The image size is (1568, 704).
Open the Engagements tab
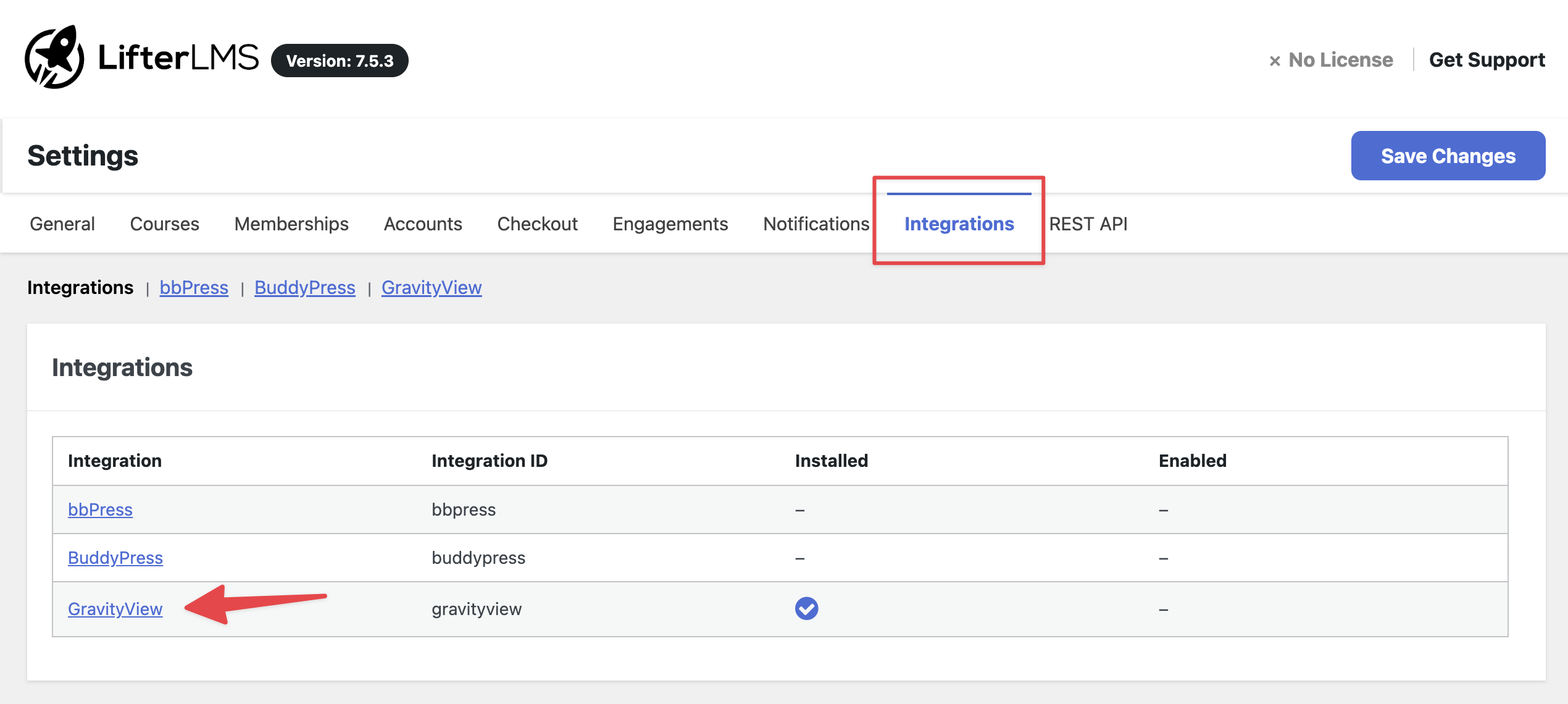(x=670, y=224)
